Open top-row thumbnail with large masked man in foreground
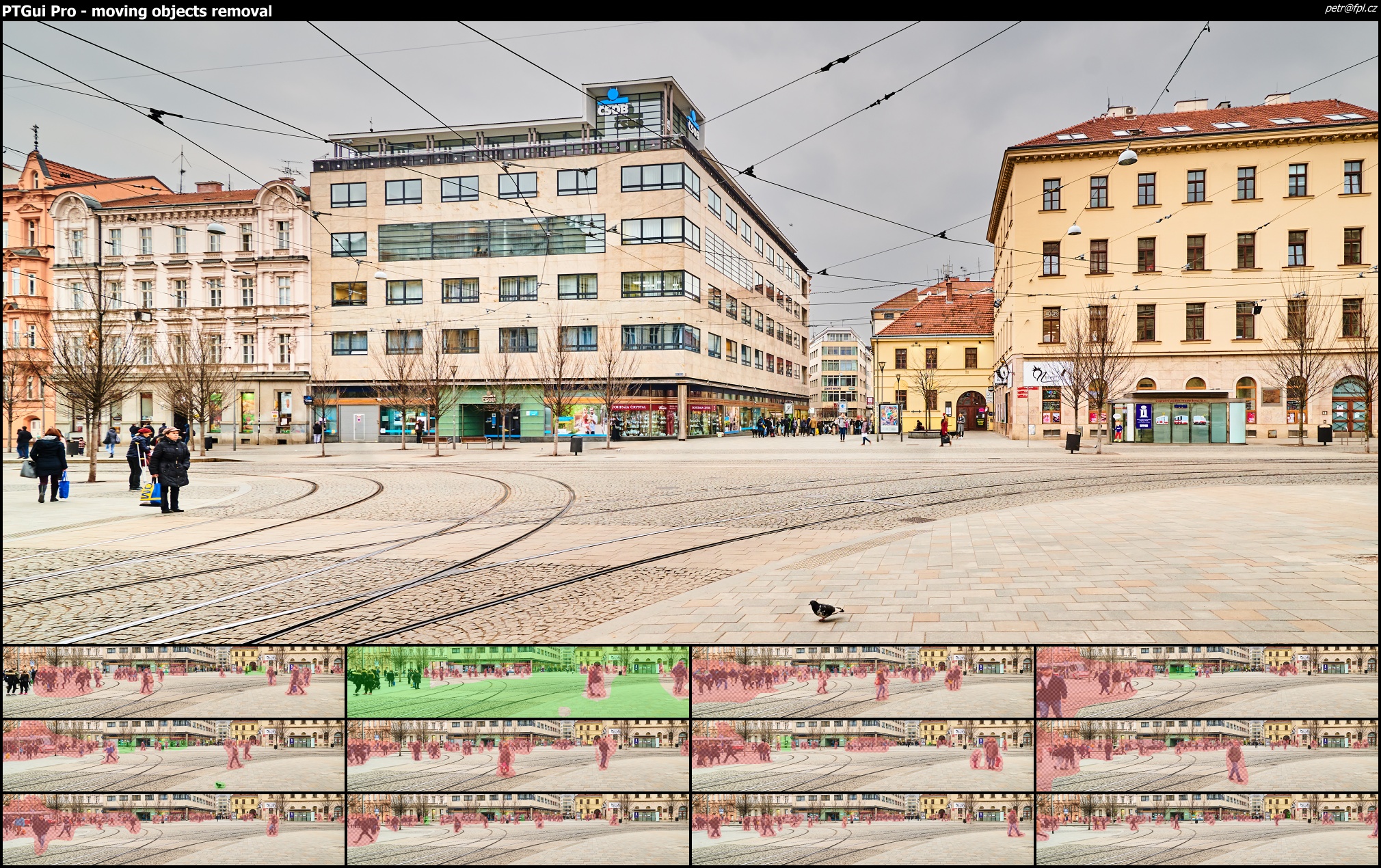 pos(1207,682)
